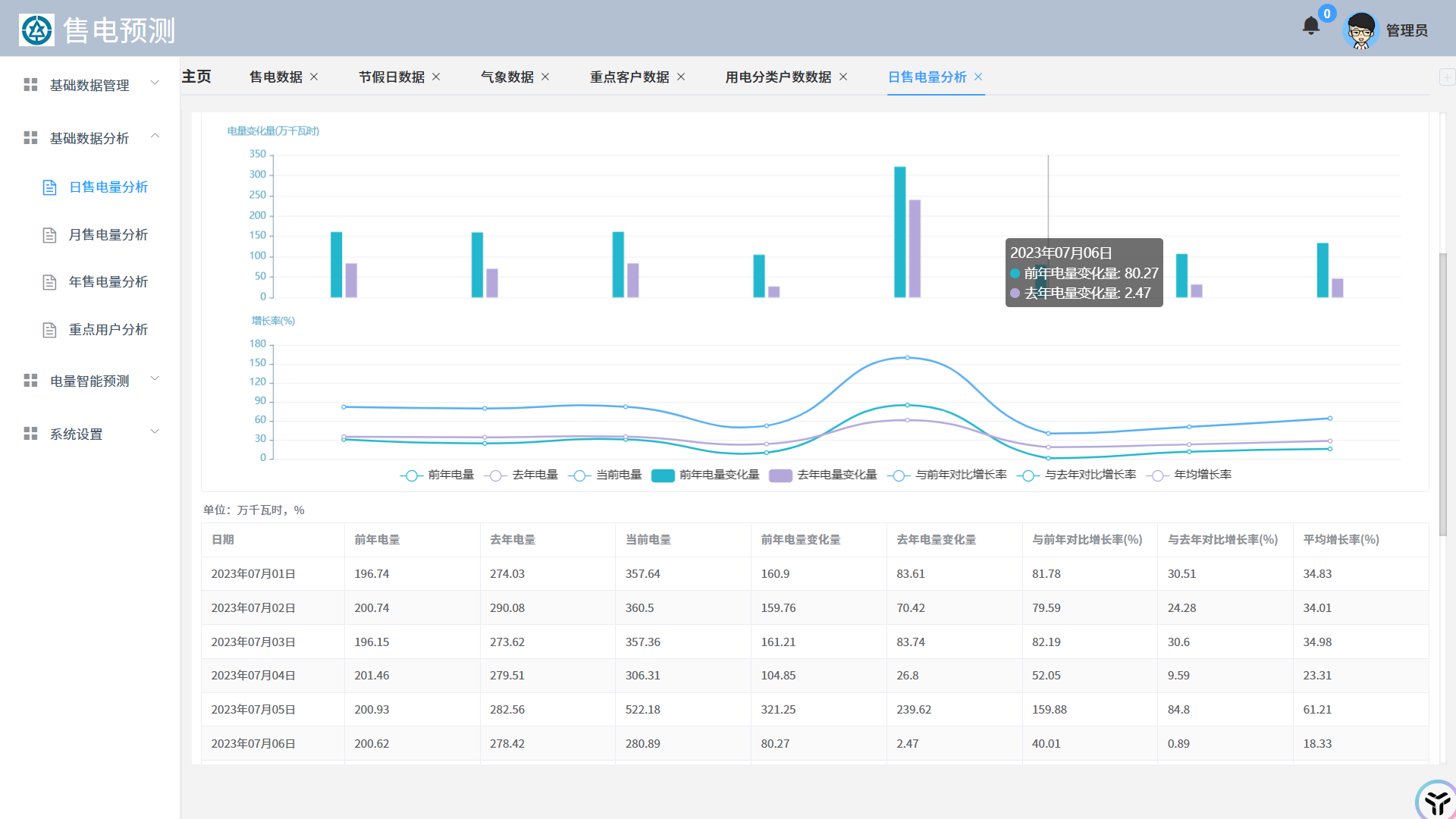Open 月售电量分析 menu item

point(108,235)
